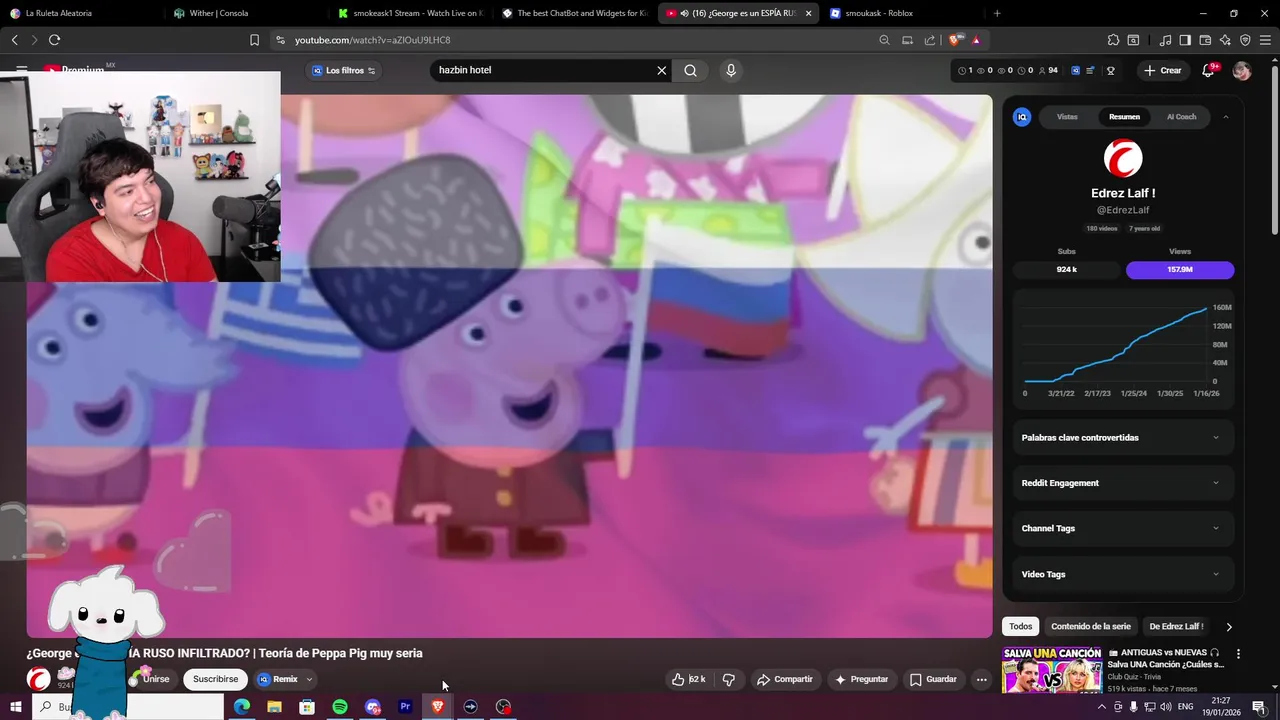Open the Brave music playlist icon
The height and width of the screenshot is (720, 1280).
click(1165, 40)
